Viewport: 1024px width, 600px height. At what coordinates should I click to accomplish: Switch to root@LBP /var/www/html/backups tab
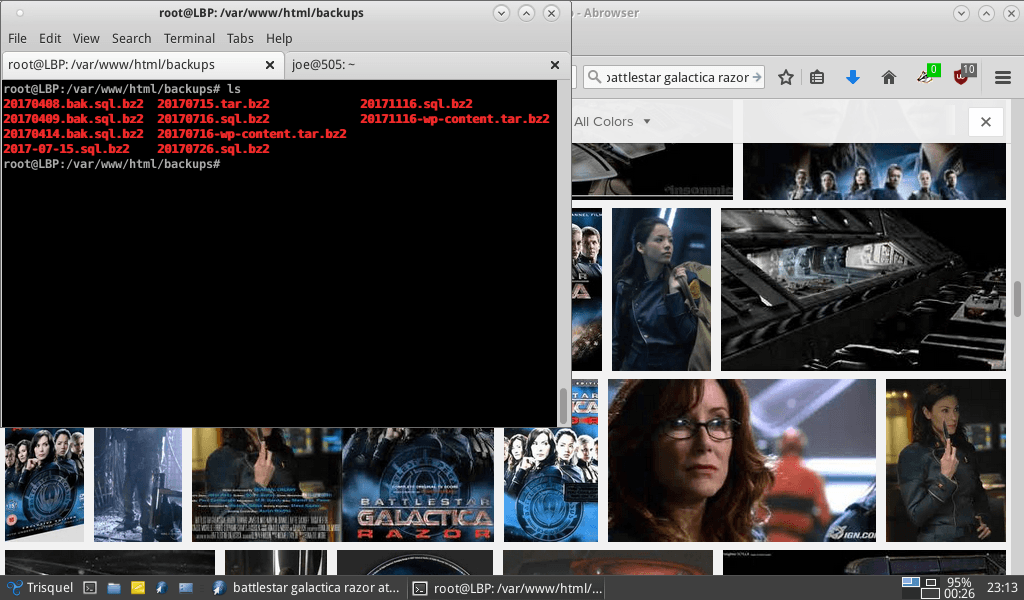coord(142,65)
